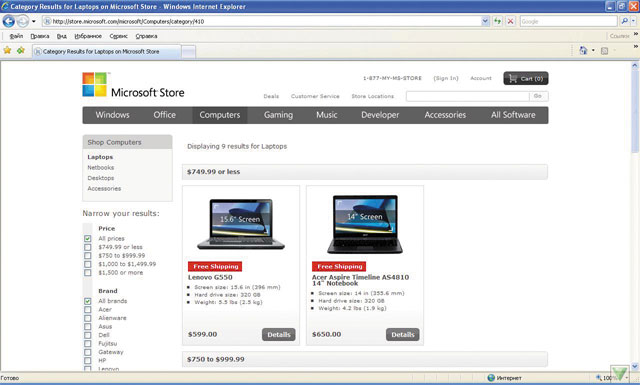Image resolution: width=640 pixels, height=385 pixels.
Task: Click the browser Back arrow button
Action: pos(9,21)
